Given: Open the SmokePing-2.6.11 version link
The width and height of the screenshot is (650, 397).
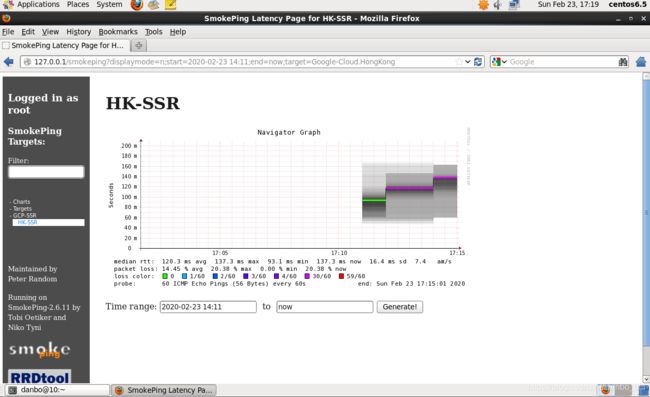Looking at the screenshot, I should tap(39, 307).
